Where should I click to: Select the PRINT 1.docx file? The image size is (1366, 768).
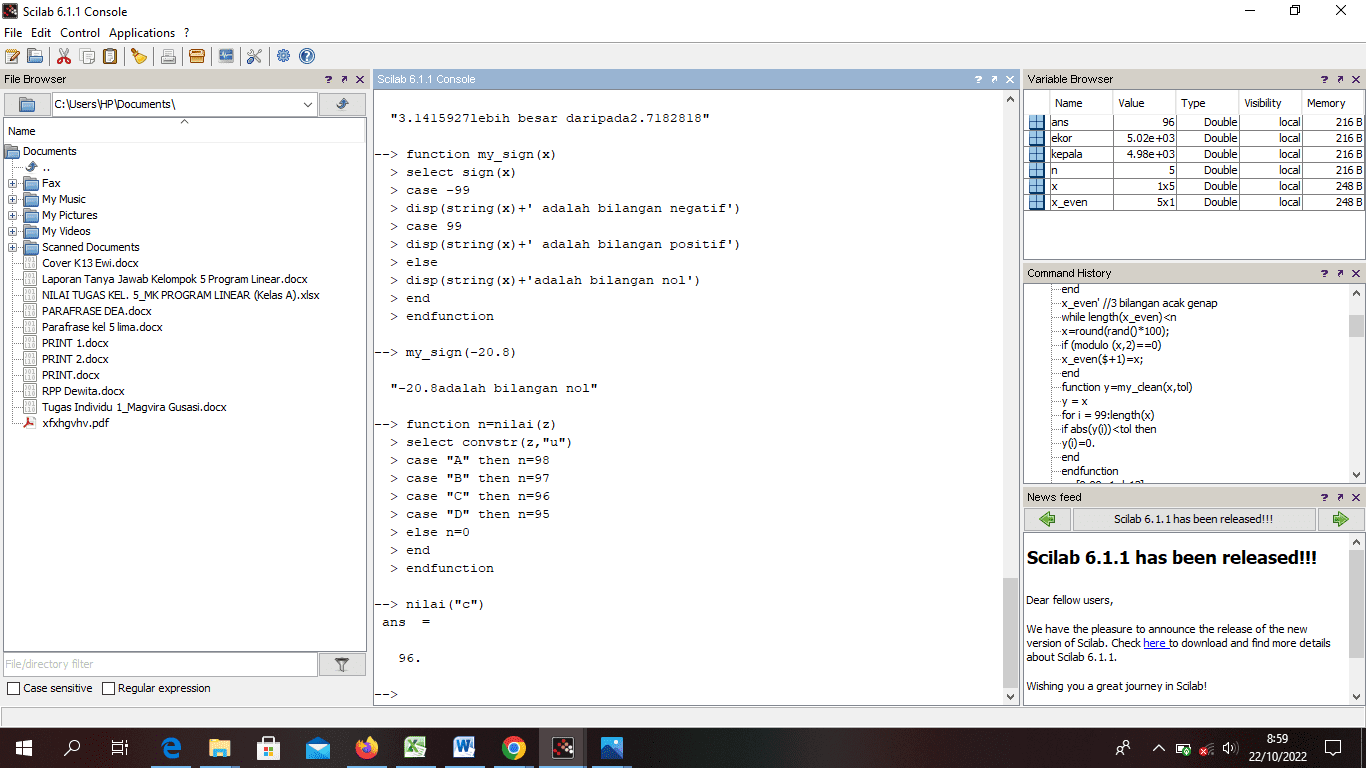[75, 343]
